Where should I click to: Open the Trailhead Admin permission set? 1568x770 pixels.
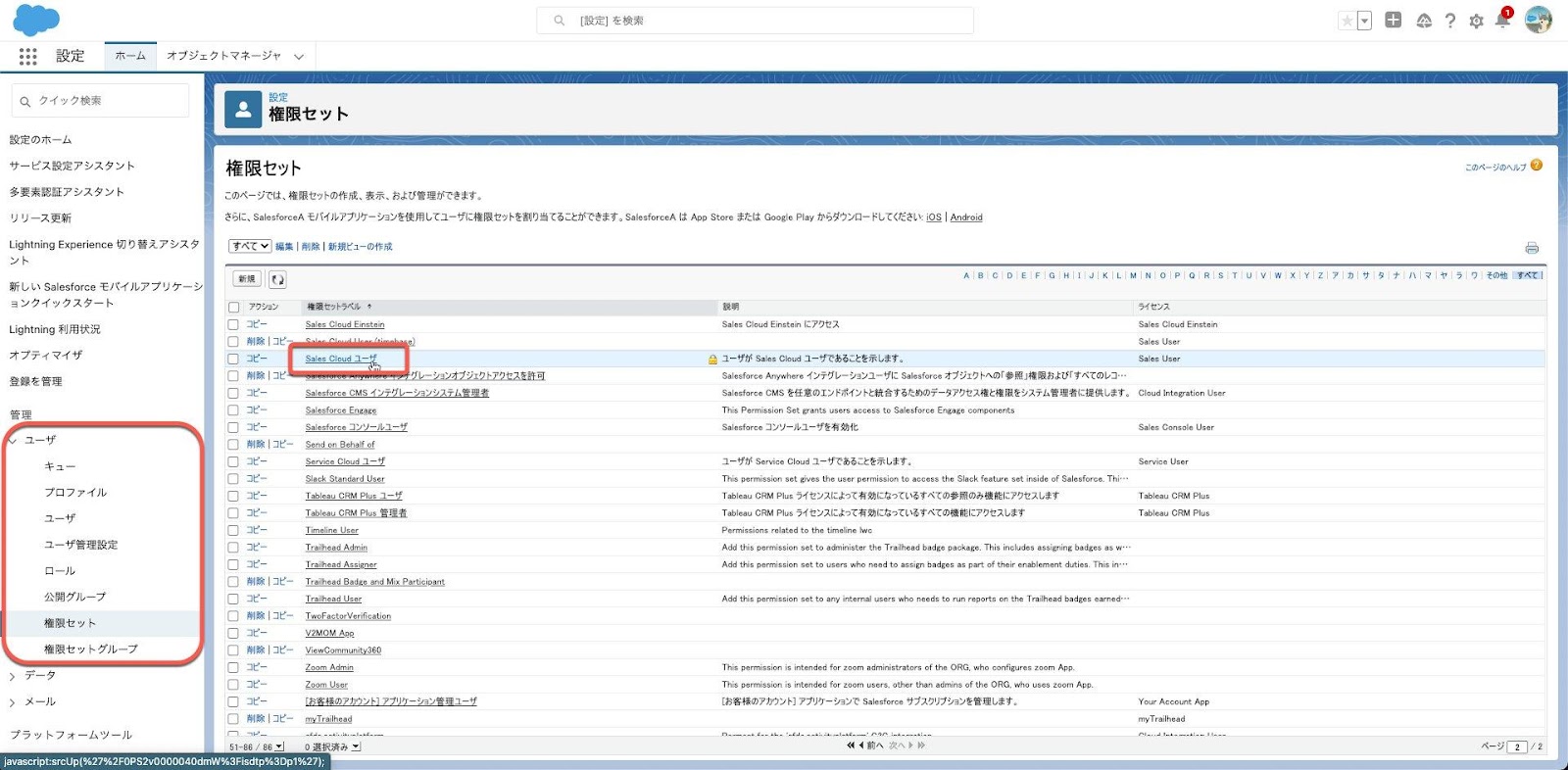(336, 548)
